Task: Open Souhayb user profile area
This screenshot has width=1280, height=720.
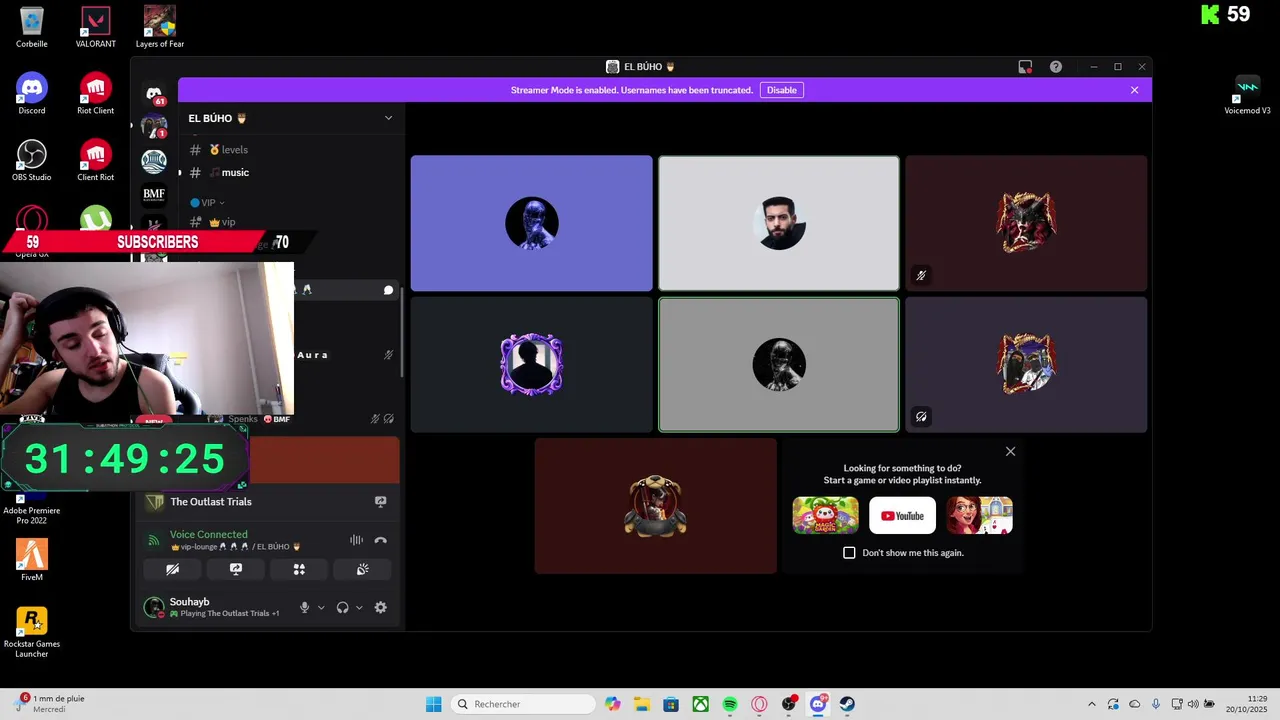Action: pyautogui.click(x=214, y=607)
